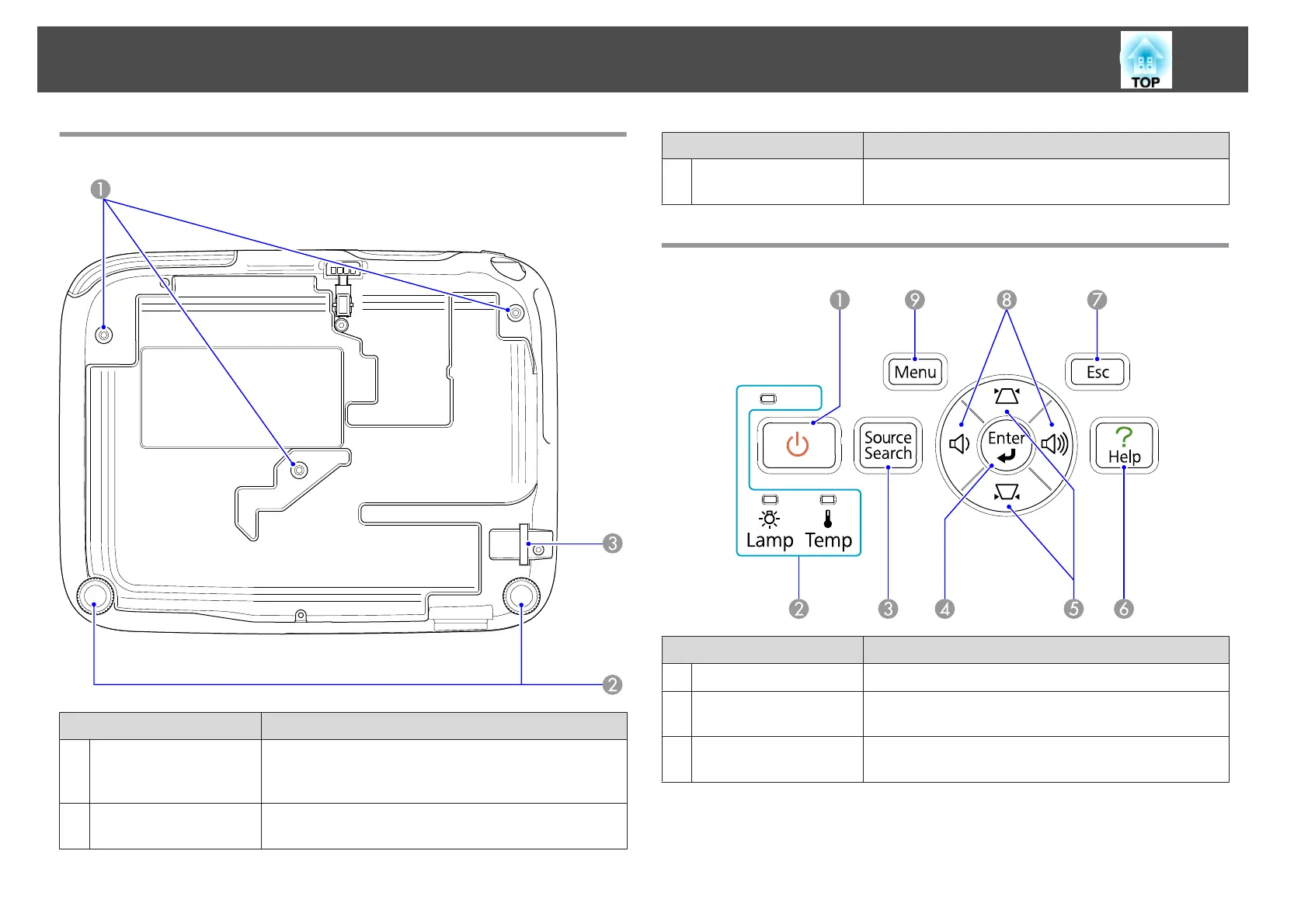Click callout number 7 above Esc
The image size is (1308, 924).
(1097, 300)
